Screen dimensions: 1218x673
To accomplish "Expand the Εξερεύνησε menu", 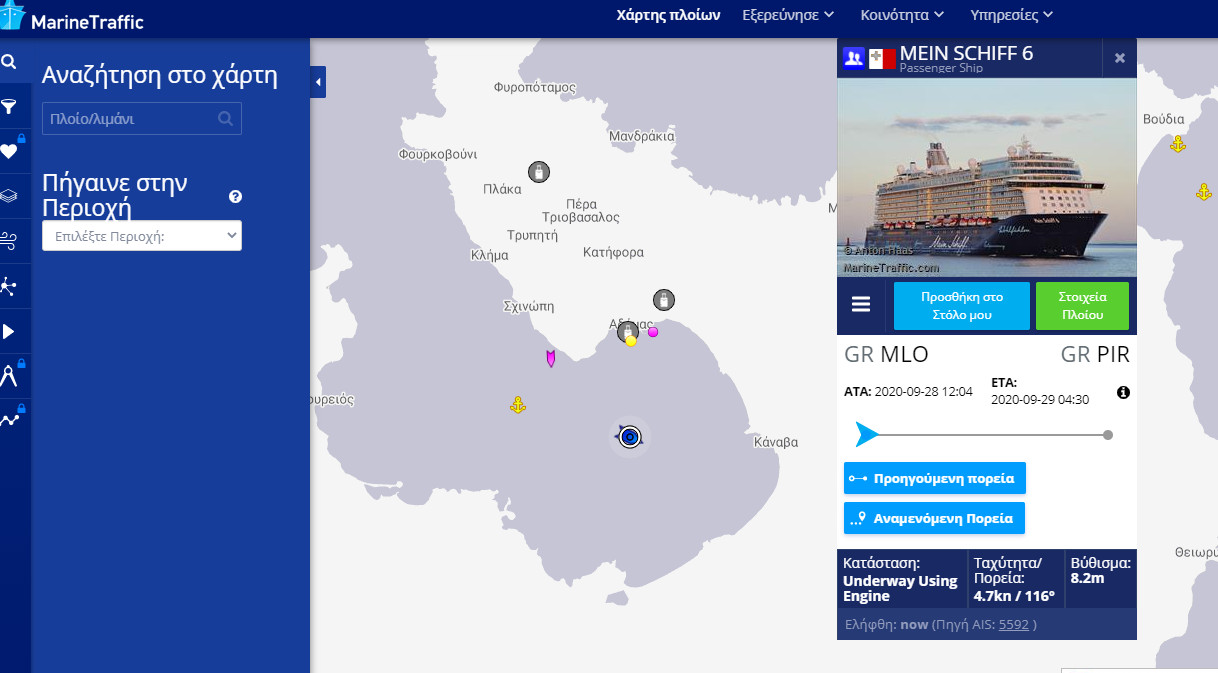I will (788, 15).
